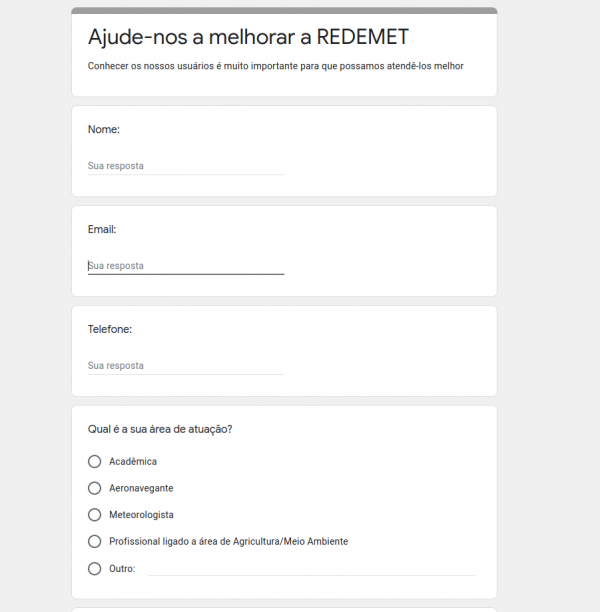Click the "Profissional ligado a área" label text
This screenshot has width=600, height=612.
(x=228, y=542)
